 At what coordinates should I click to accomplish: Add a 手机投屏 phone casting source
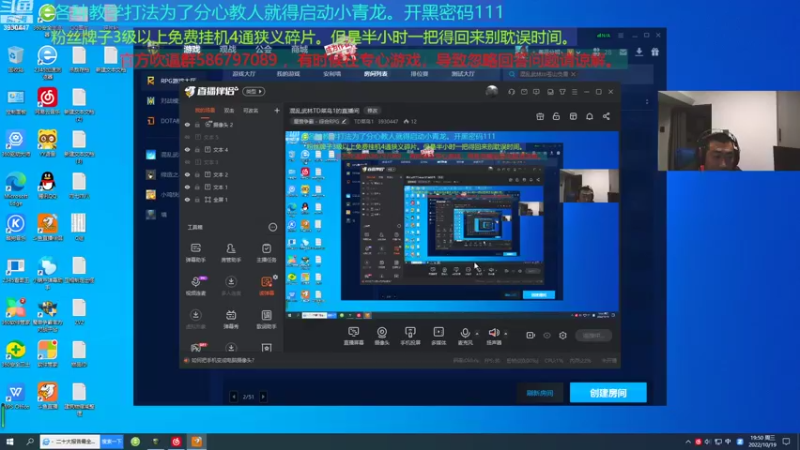click(x=410, y=336)
